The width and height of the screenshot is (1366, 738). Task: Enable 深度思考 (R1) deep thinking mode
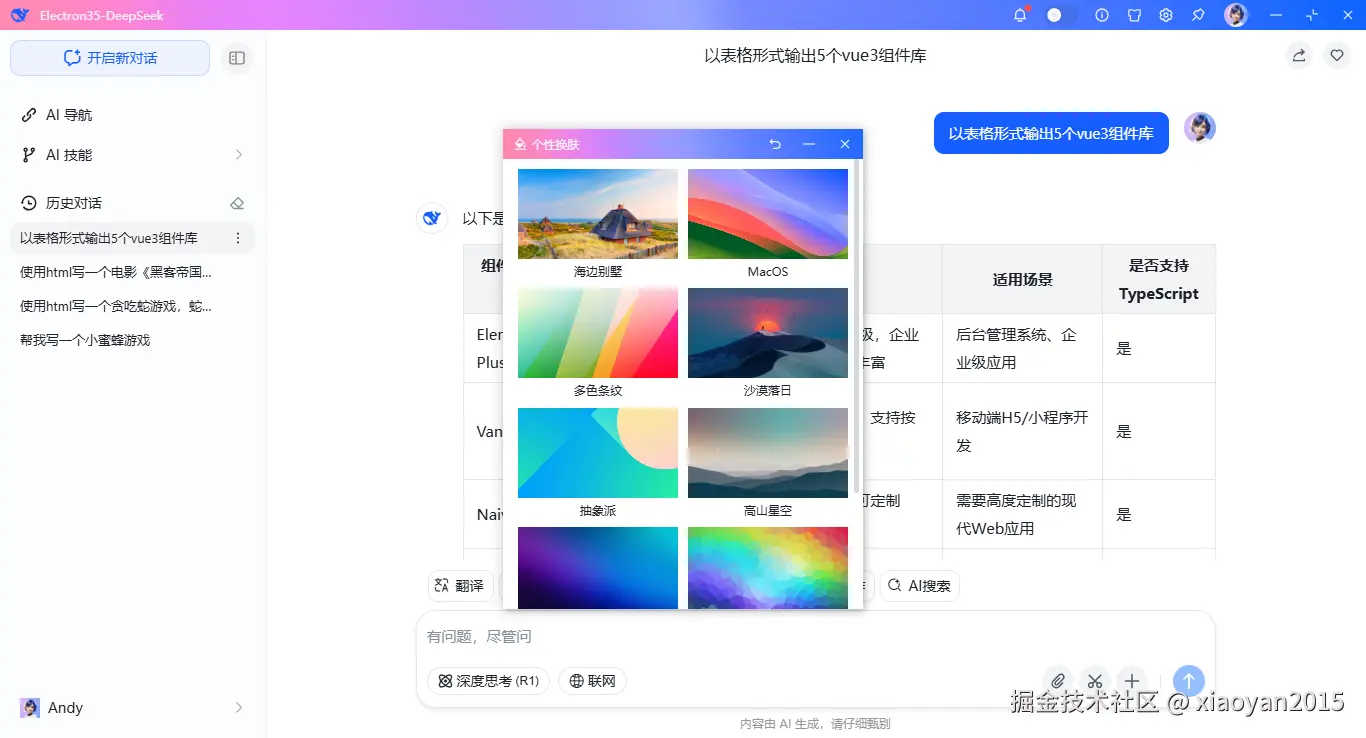click(487, 680)
